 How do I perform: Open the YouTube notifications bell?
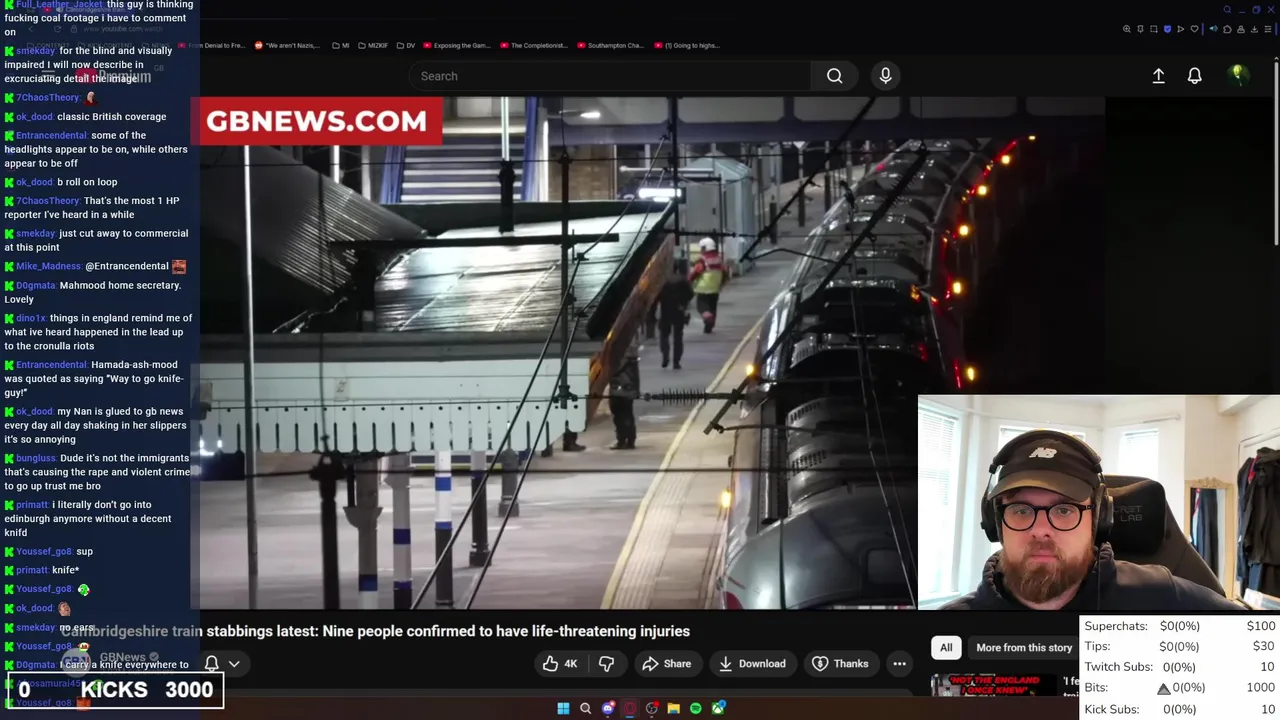(x=1194, y=76)
